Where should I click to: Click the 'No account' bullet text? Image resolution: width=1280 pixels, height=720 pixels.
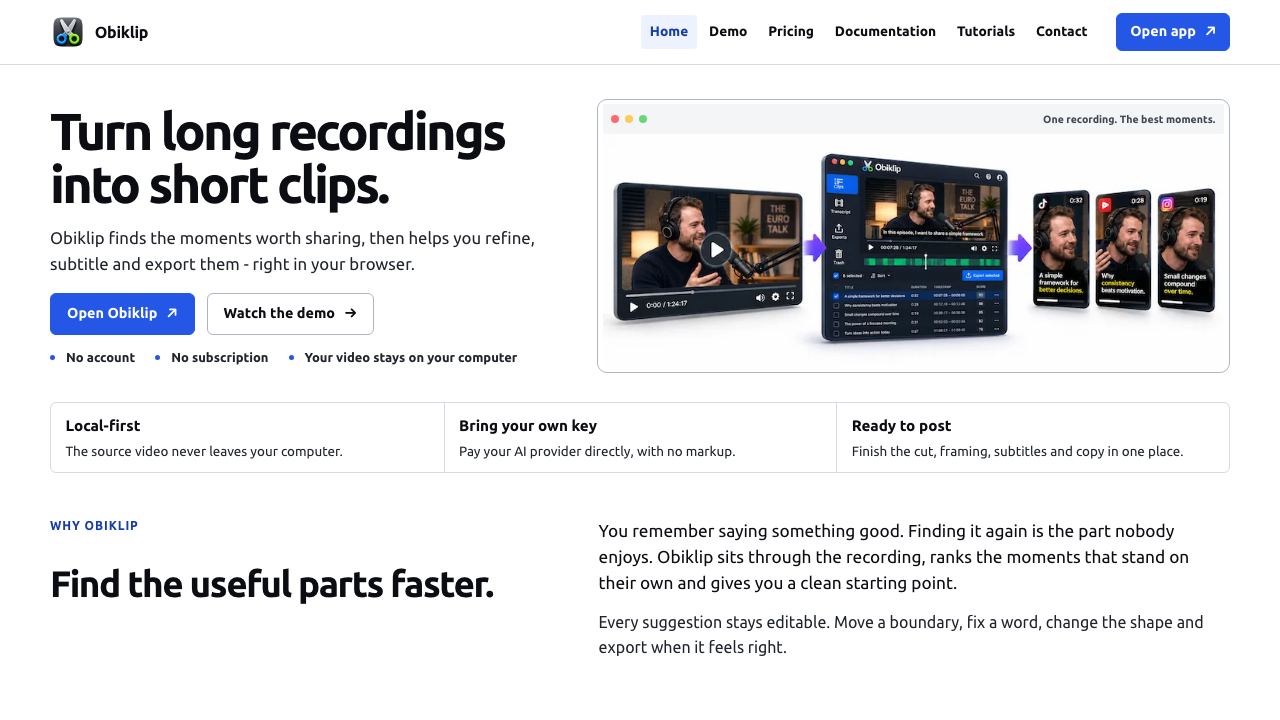[100, 358]
